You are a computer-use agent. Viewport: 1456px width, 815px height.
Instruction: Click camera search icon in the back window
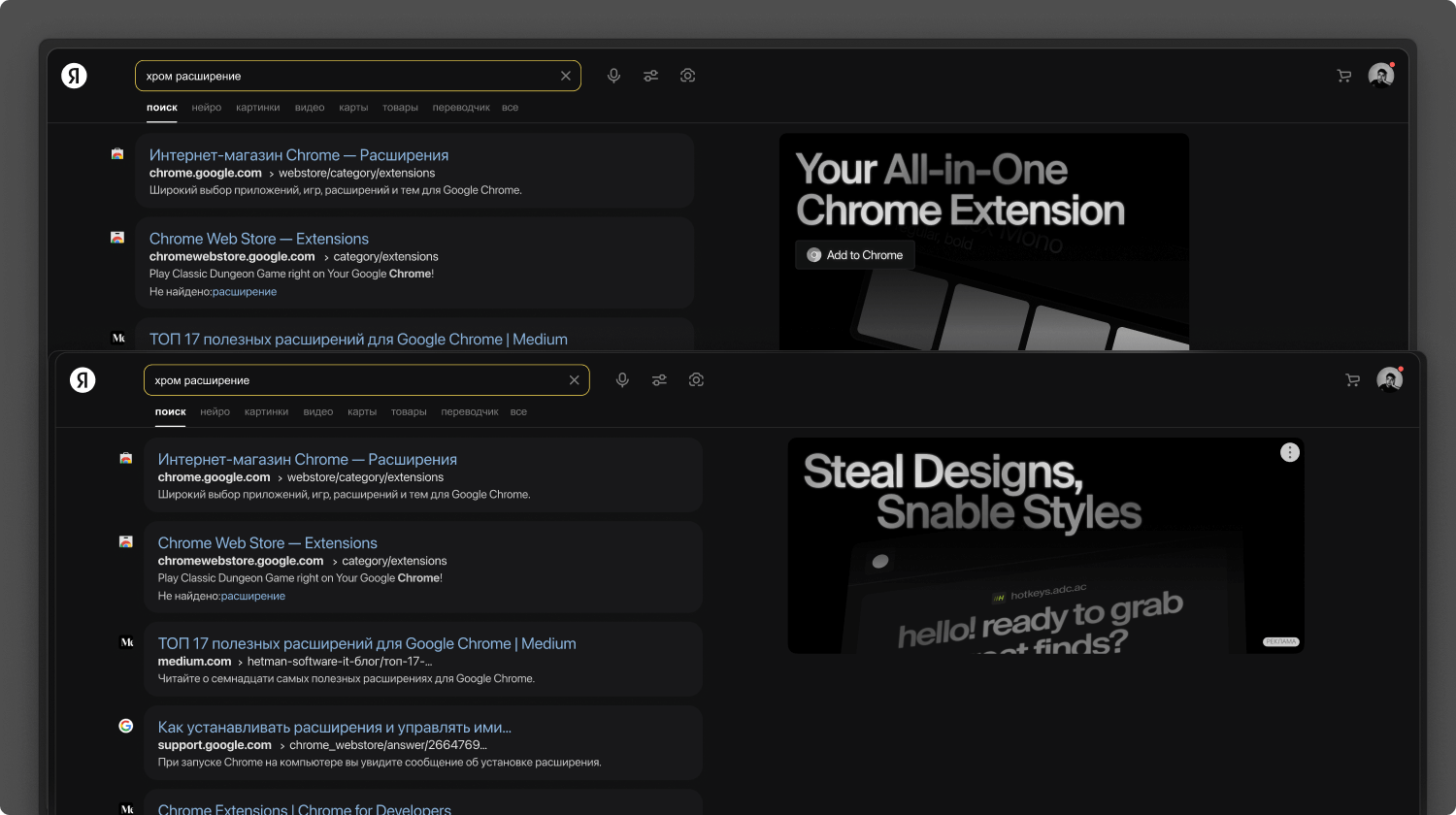pyautogui.click(x=687, y=76)
